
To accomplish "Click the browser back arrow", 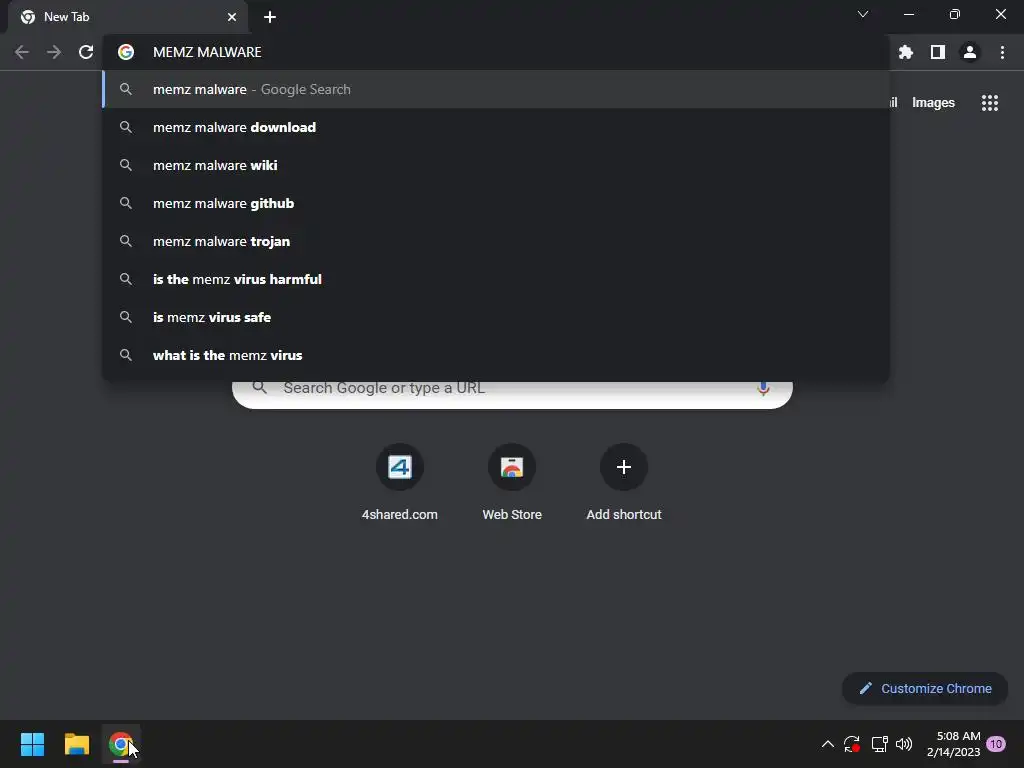I will pyautogui.click(x=22, y=52).
